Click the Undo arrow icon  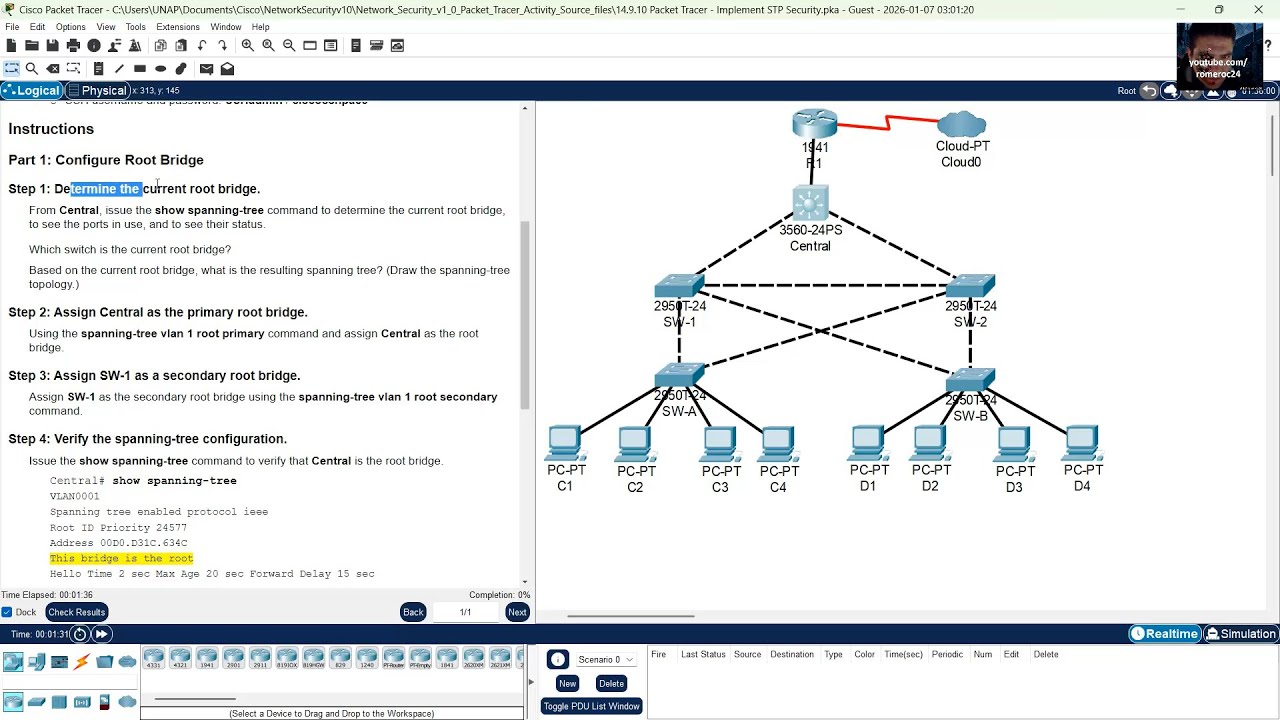[202, 45]
